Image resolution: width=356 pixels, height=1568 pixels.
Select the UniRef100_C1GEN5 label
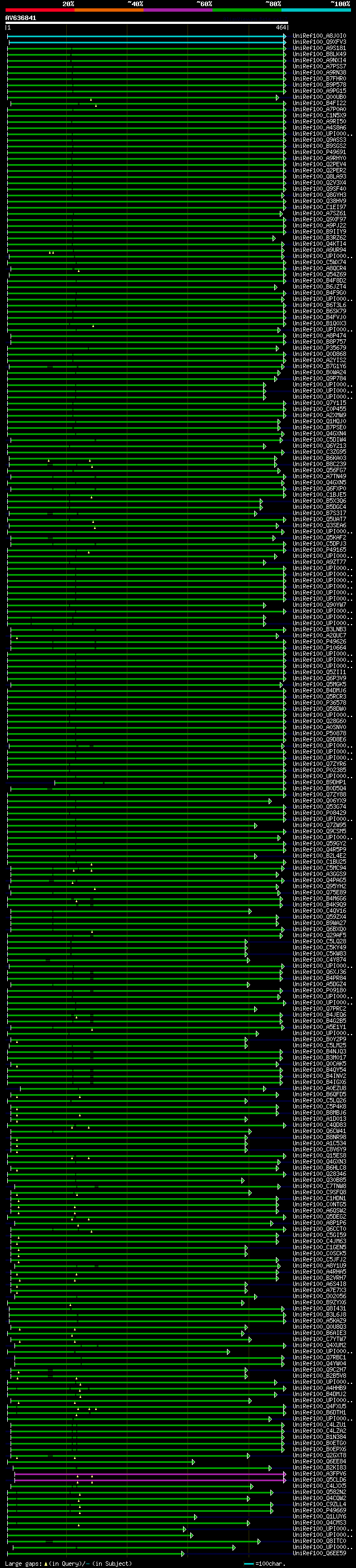pos(319,1247)
